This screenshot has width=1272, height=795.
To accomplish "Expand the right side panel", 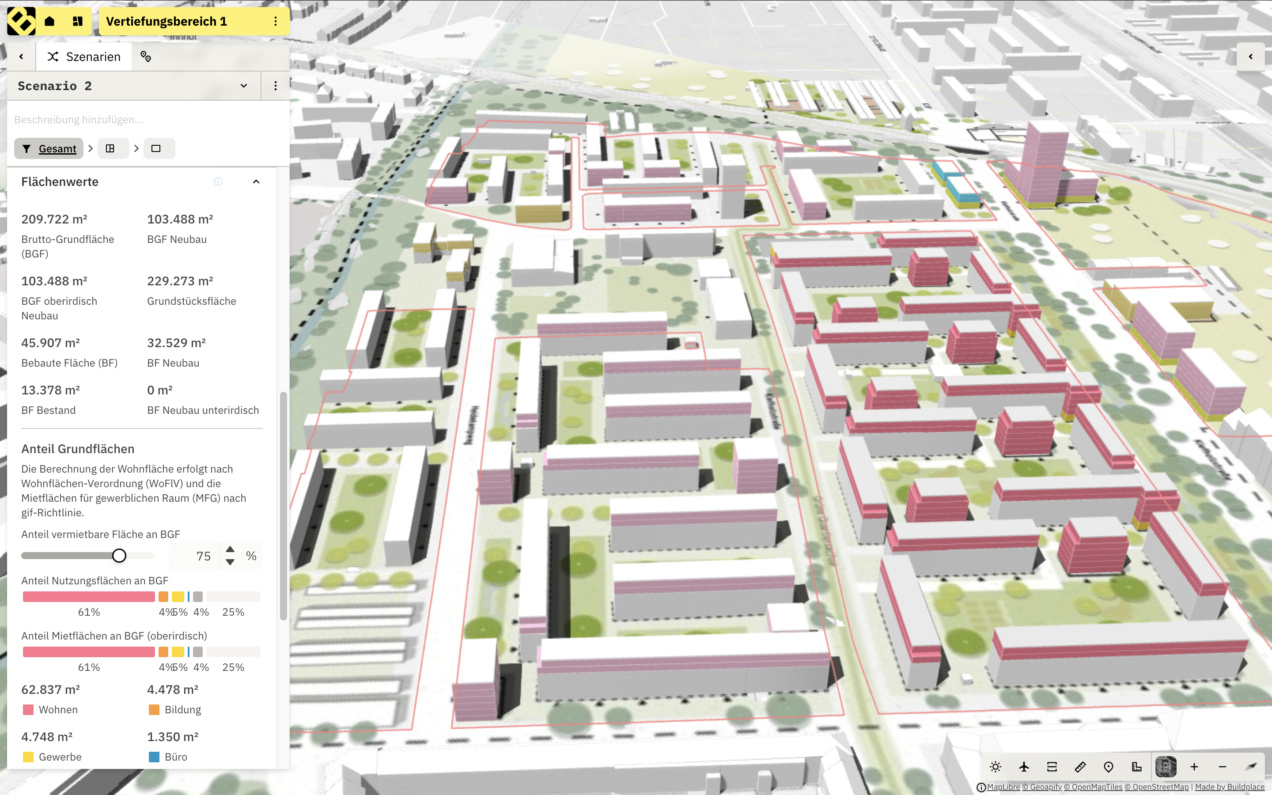I will tap(1250, 57).
